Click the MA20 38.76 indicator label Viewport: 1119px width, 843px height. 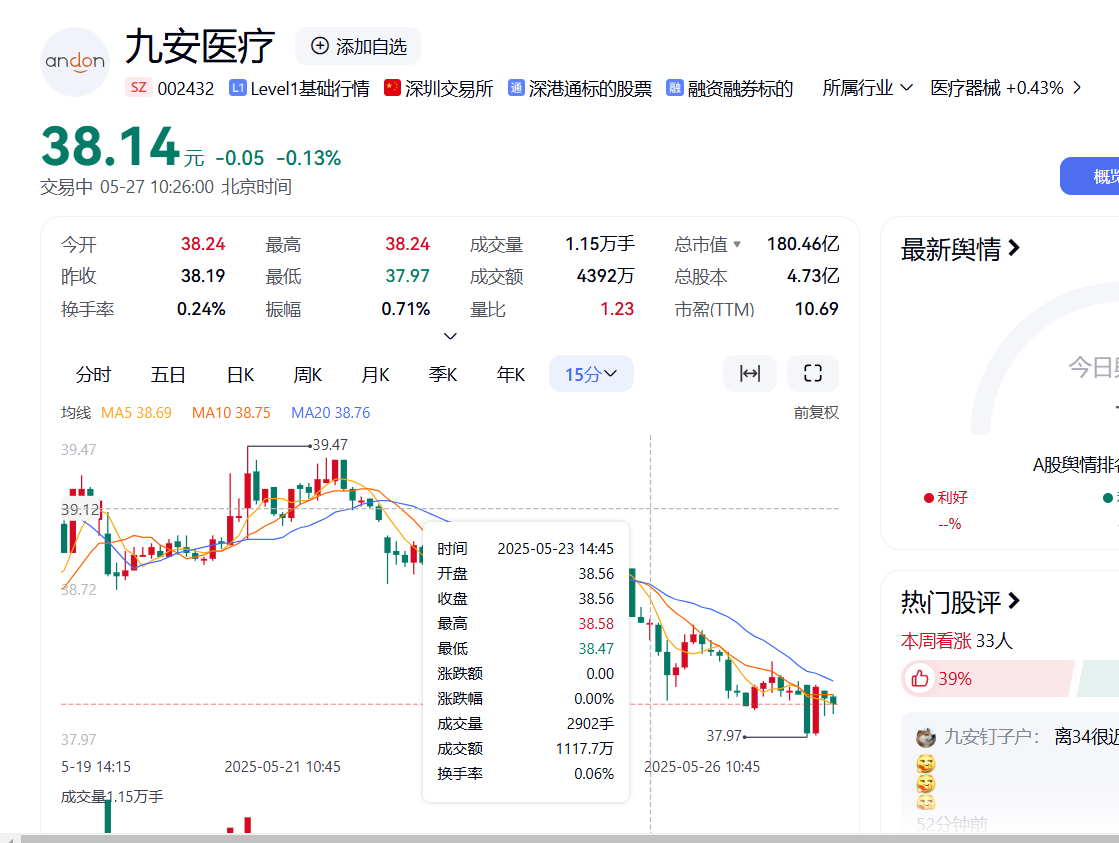point(330,413)
